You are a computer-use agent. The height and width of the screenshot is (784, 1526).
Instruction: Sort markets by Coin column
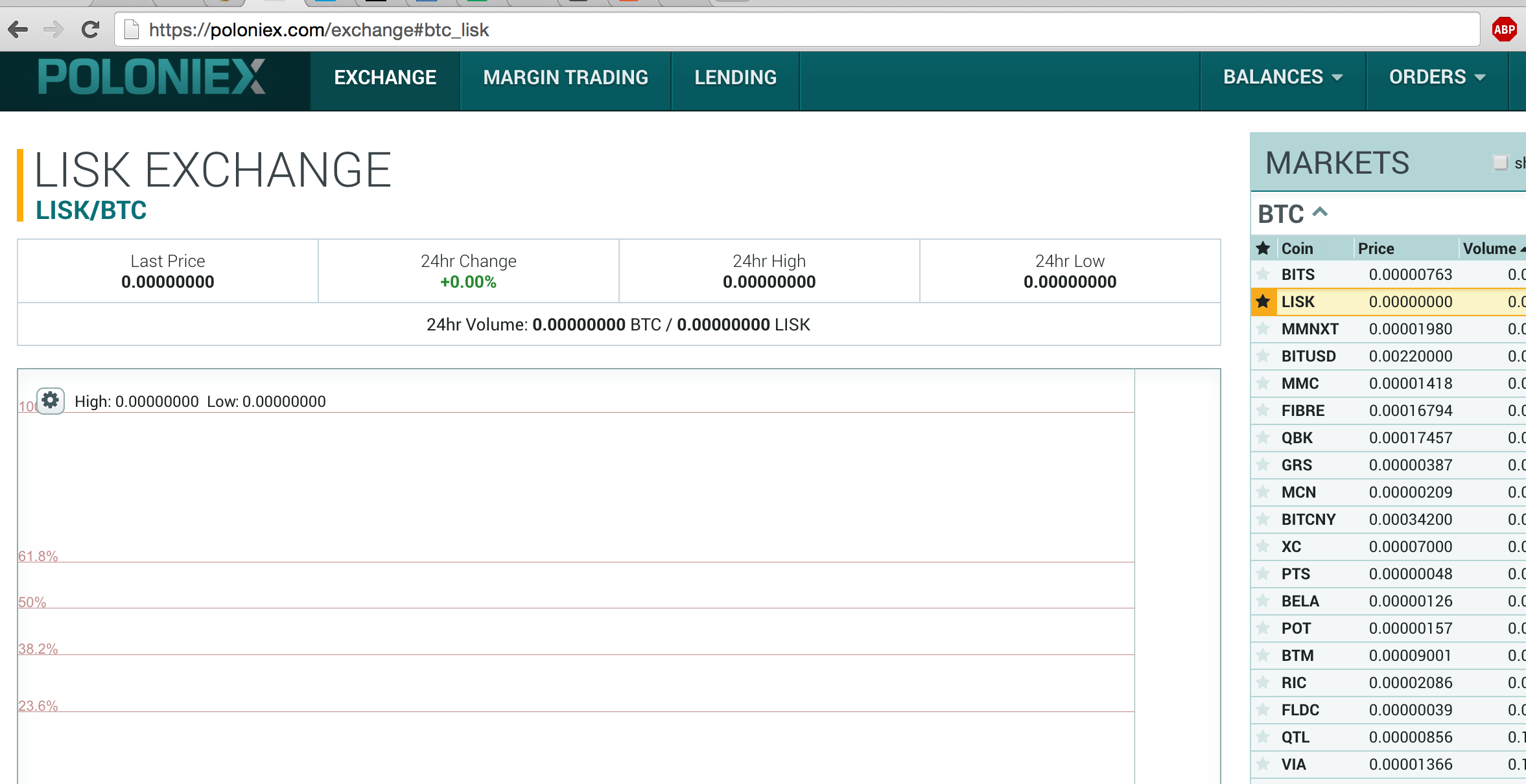1297,248
